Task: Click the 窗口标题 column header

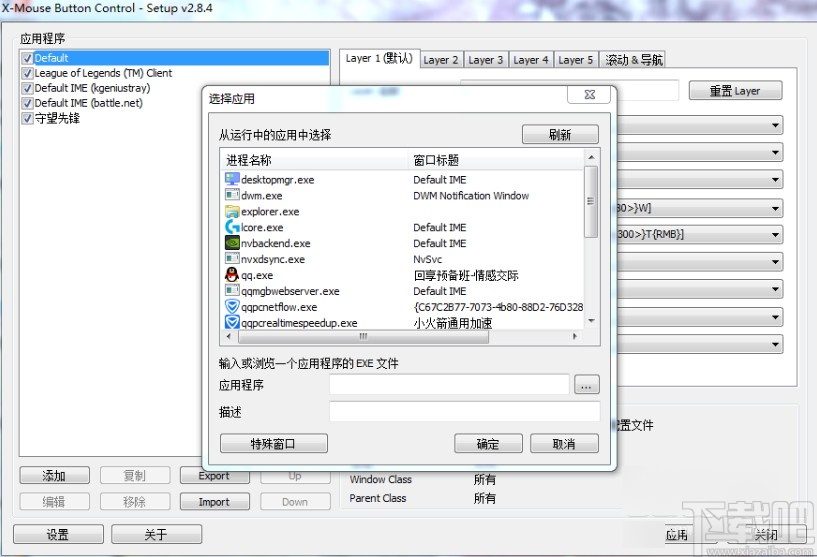Action: click(496, 160)
